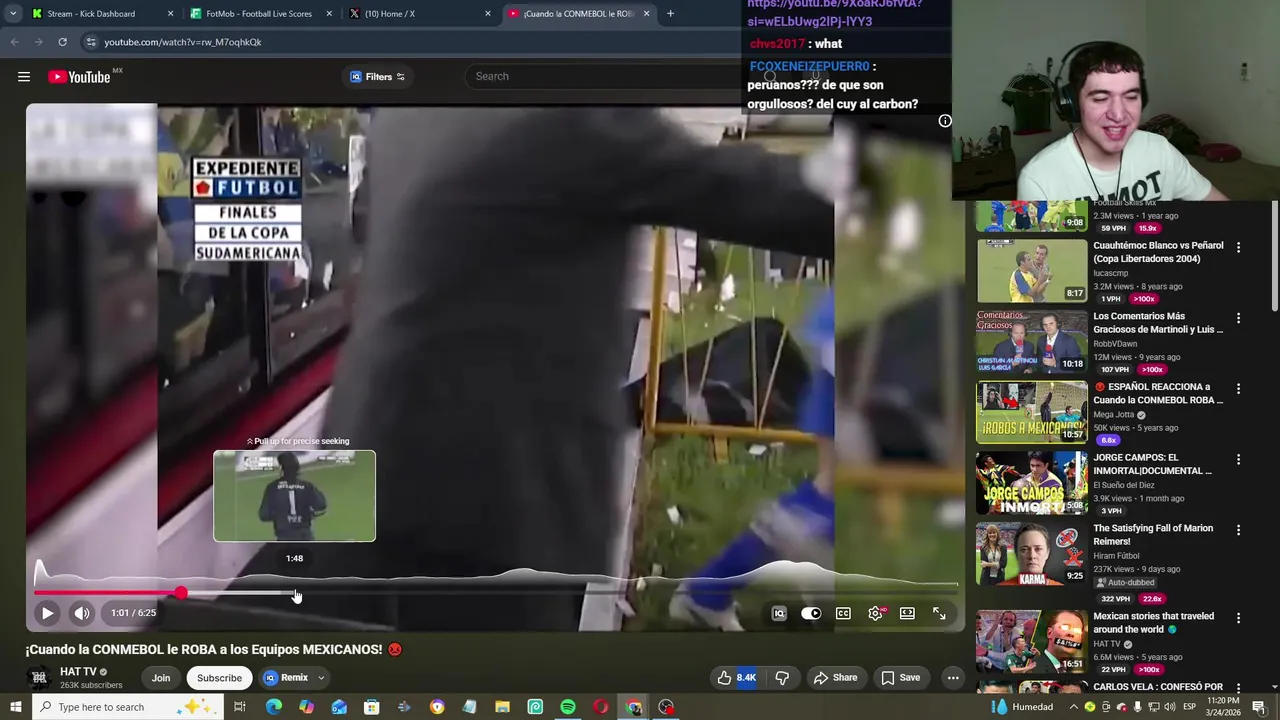Open Los Comentarios Más Graciosos de Martinoli video
This screenshot has height=720, width=1280.
1032,342
